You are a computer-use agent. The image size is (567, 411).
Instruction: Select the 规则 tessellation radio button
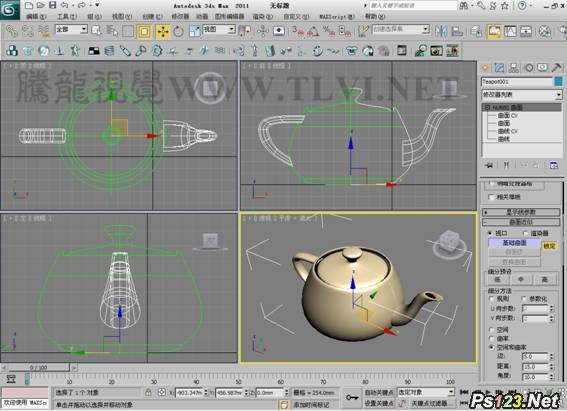coord(491,299)
